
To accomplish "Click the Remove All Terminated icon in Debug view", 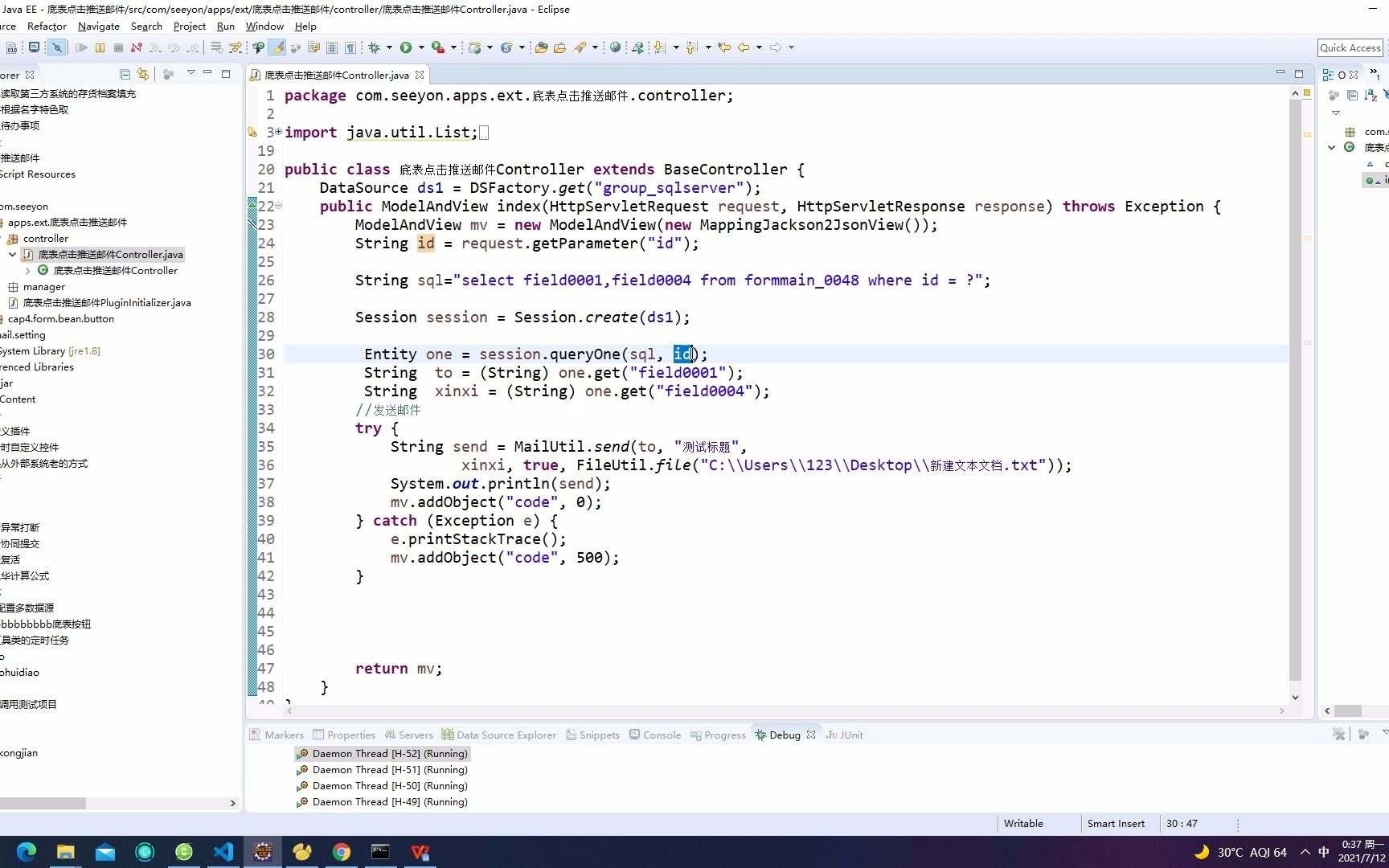I will pos(1338,734).
